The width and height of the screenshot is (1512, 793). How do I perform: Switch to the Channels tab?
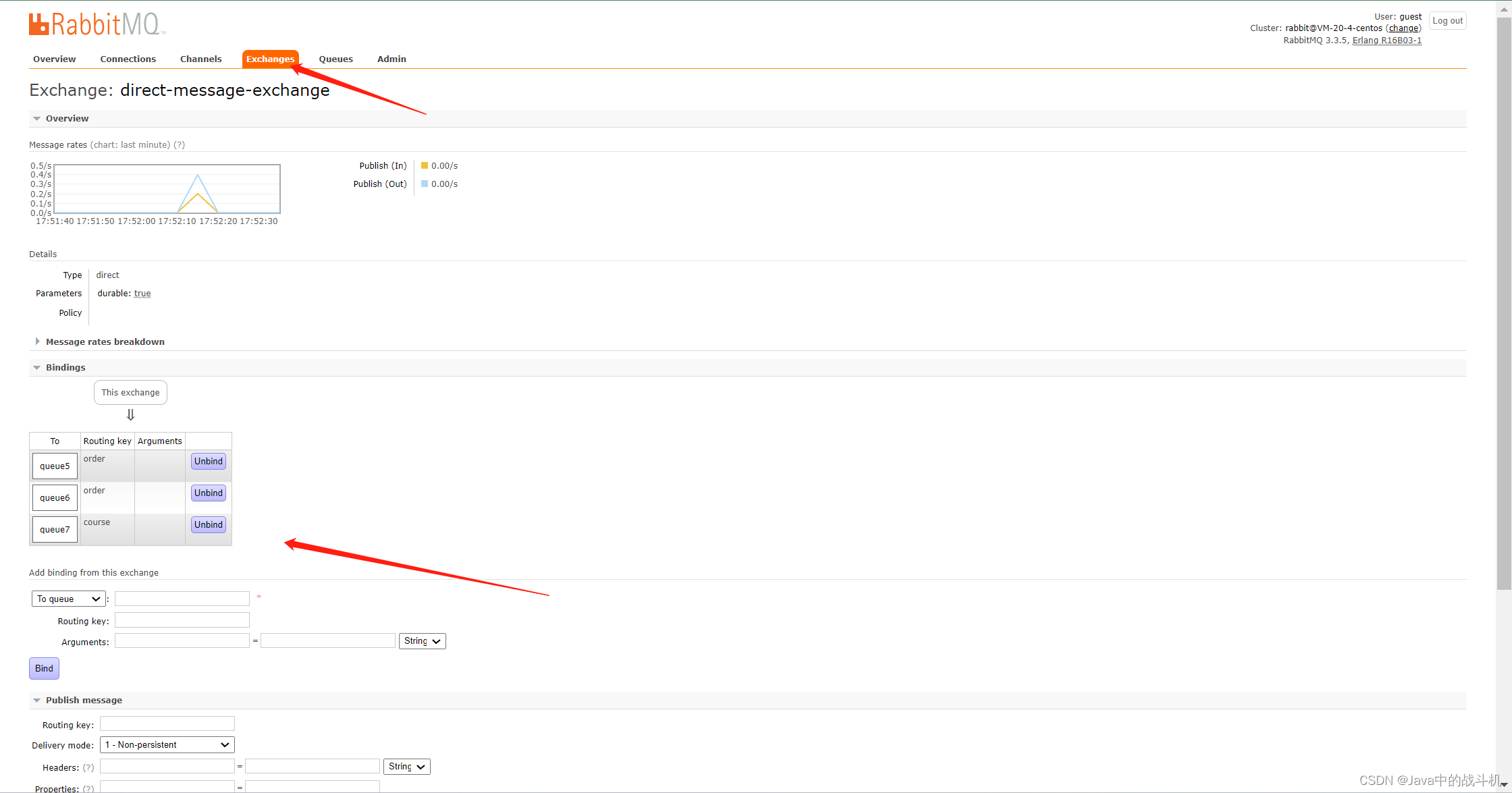click(200, 59)
